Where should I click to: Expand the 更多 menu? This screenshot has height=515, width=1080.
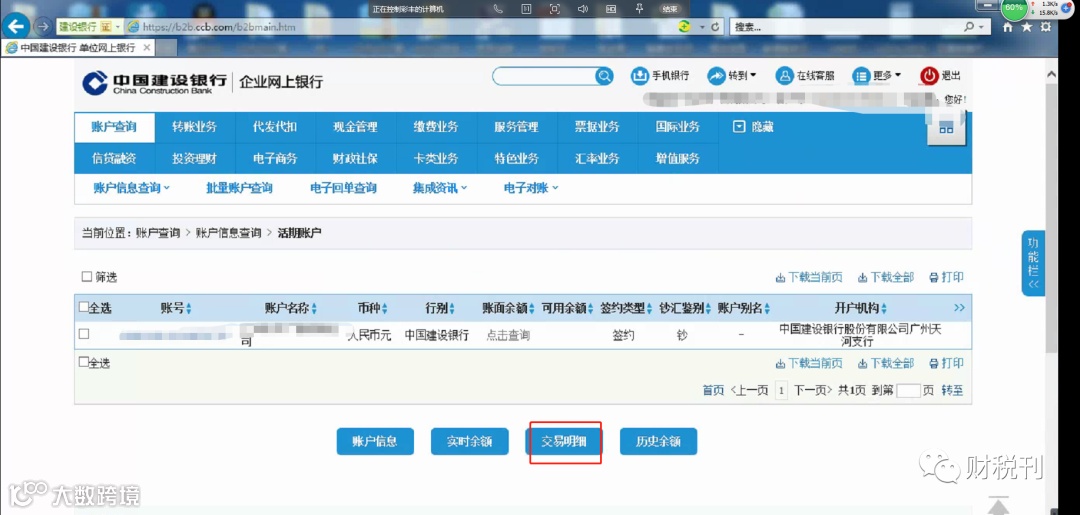877,76
